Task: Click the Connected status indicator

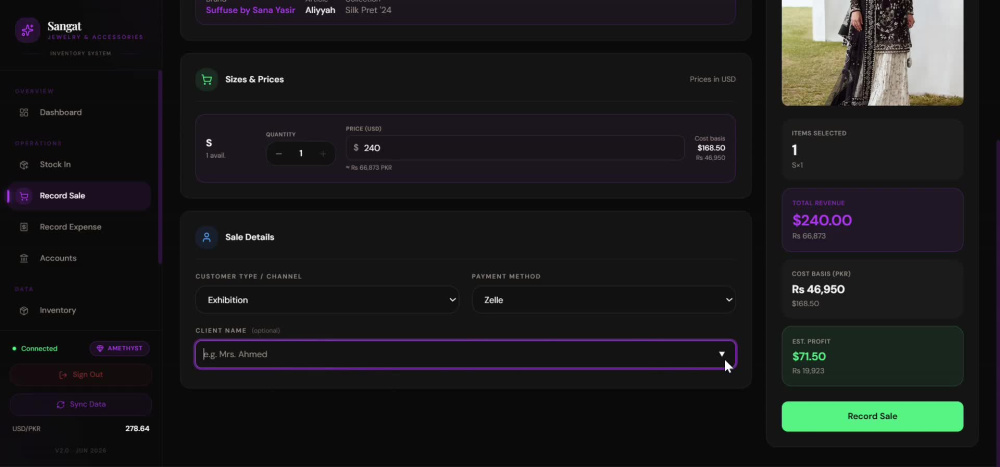Action: pyautogui.click(x=35, y=349)
